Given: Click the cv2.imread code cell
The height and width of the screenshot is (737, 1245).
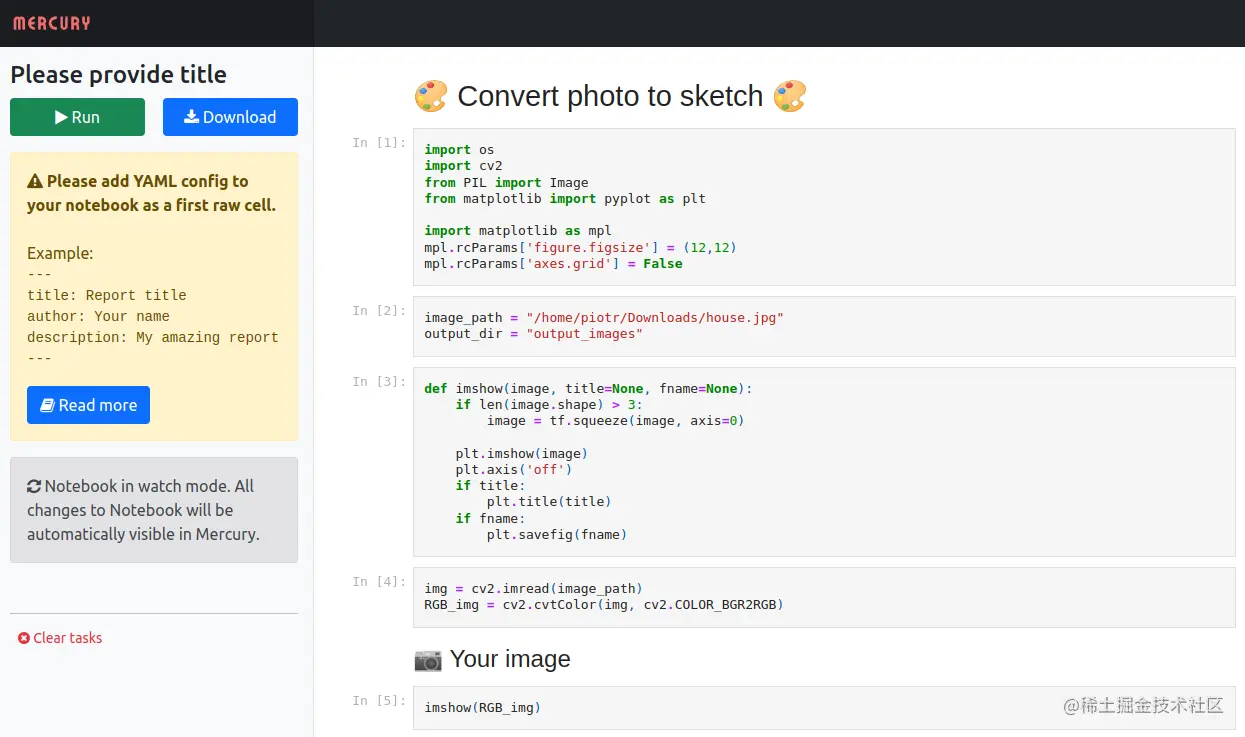Looking at the screenshot, I should [824, 597].
